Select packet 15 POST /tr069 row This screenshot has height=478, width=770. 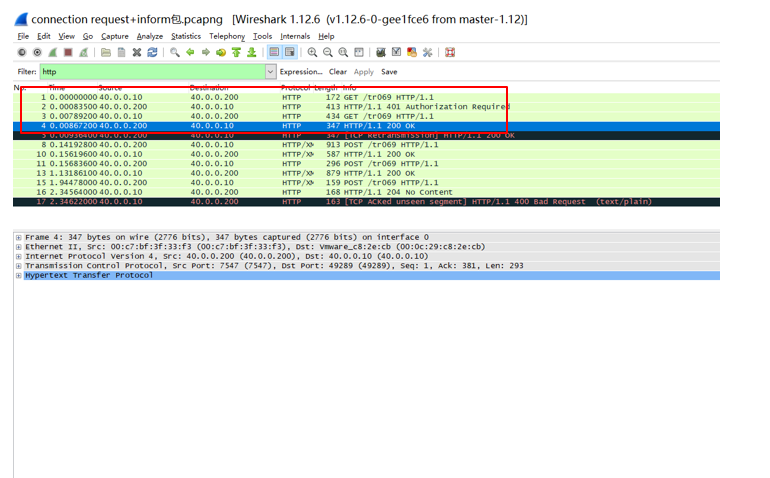point(366,183)
